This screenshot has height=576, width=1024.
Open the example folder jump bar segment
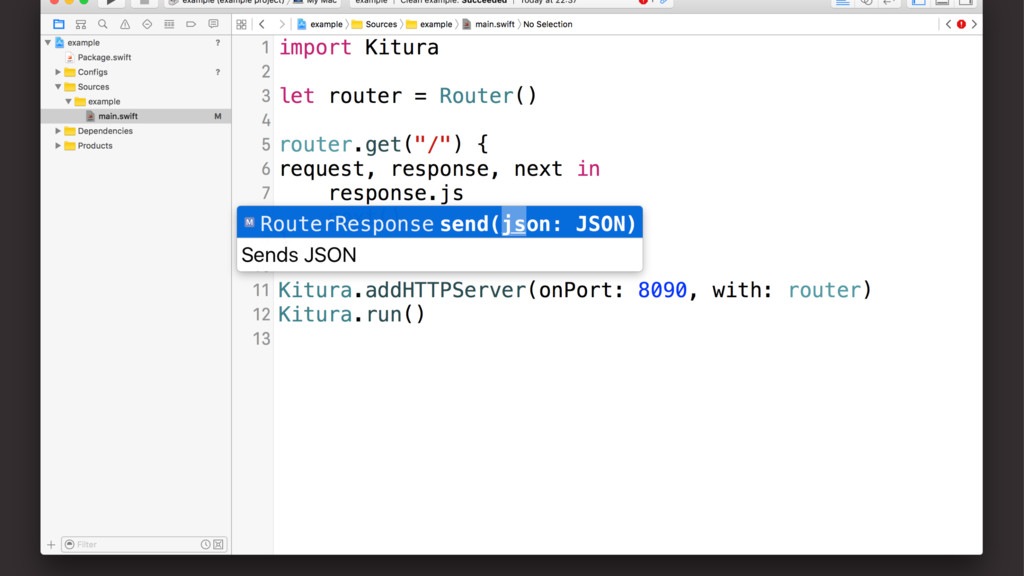point(430,24)
